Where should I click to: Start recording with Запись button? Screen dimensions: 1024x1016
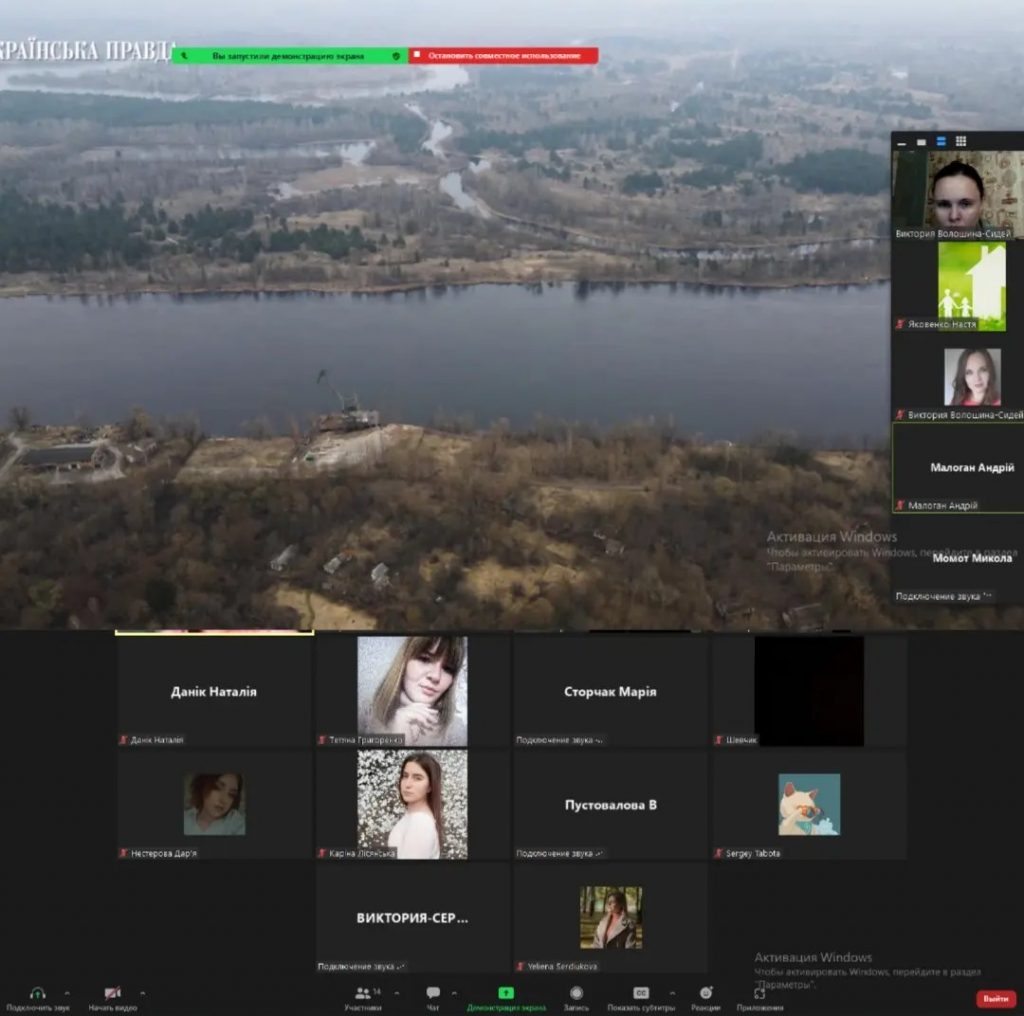pos(576,993)
